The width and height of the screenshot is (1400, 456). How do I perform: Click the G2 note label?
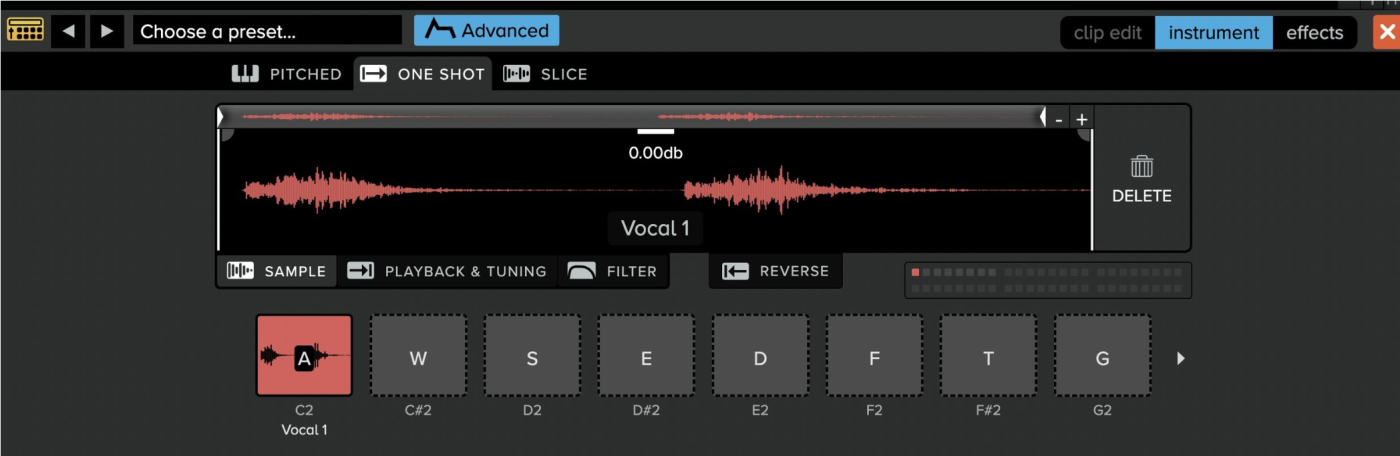tap(1102, 410)
